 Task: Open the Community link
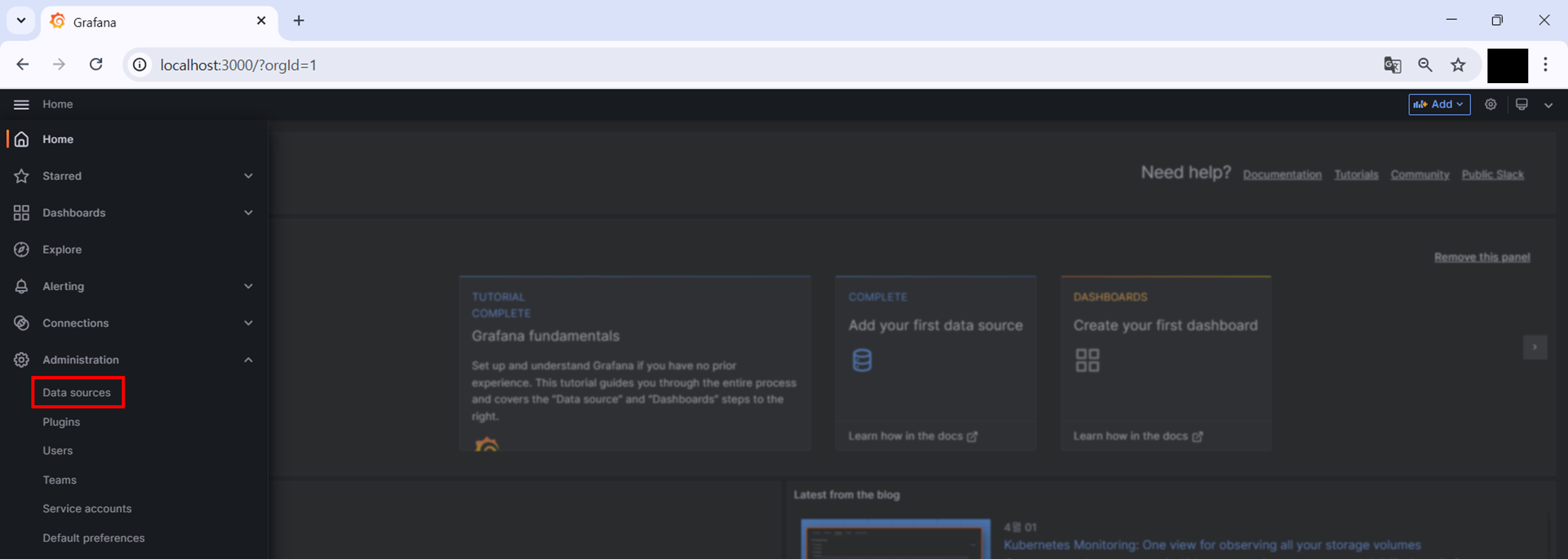pos(1420,175)
